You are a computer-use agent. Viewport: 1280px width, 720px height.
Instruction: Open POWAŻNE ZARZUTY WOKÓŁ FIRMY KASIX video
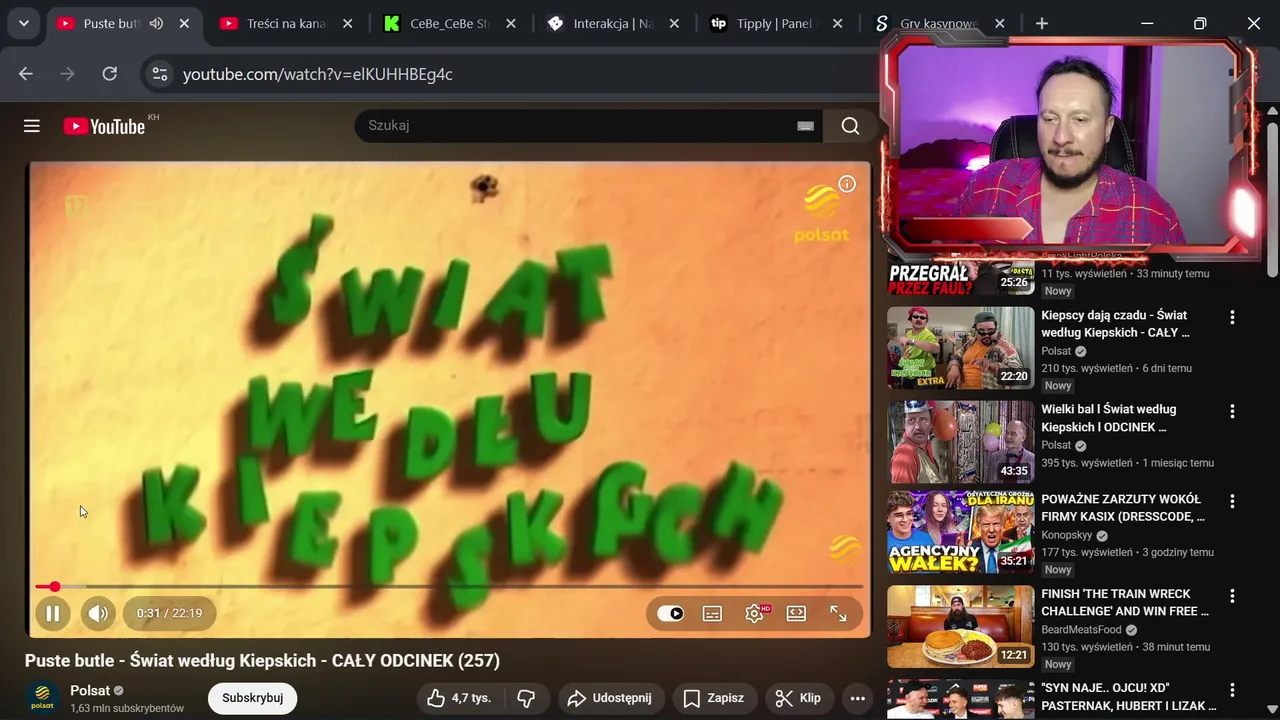pyautogui.click(x=1123, y=507)
